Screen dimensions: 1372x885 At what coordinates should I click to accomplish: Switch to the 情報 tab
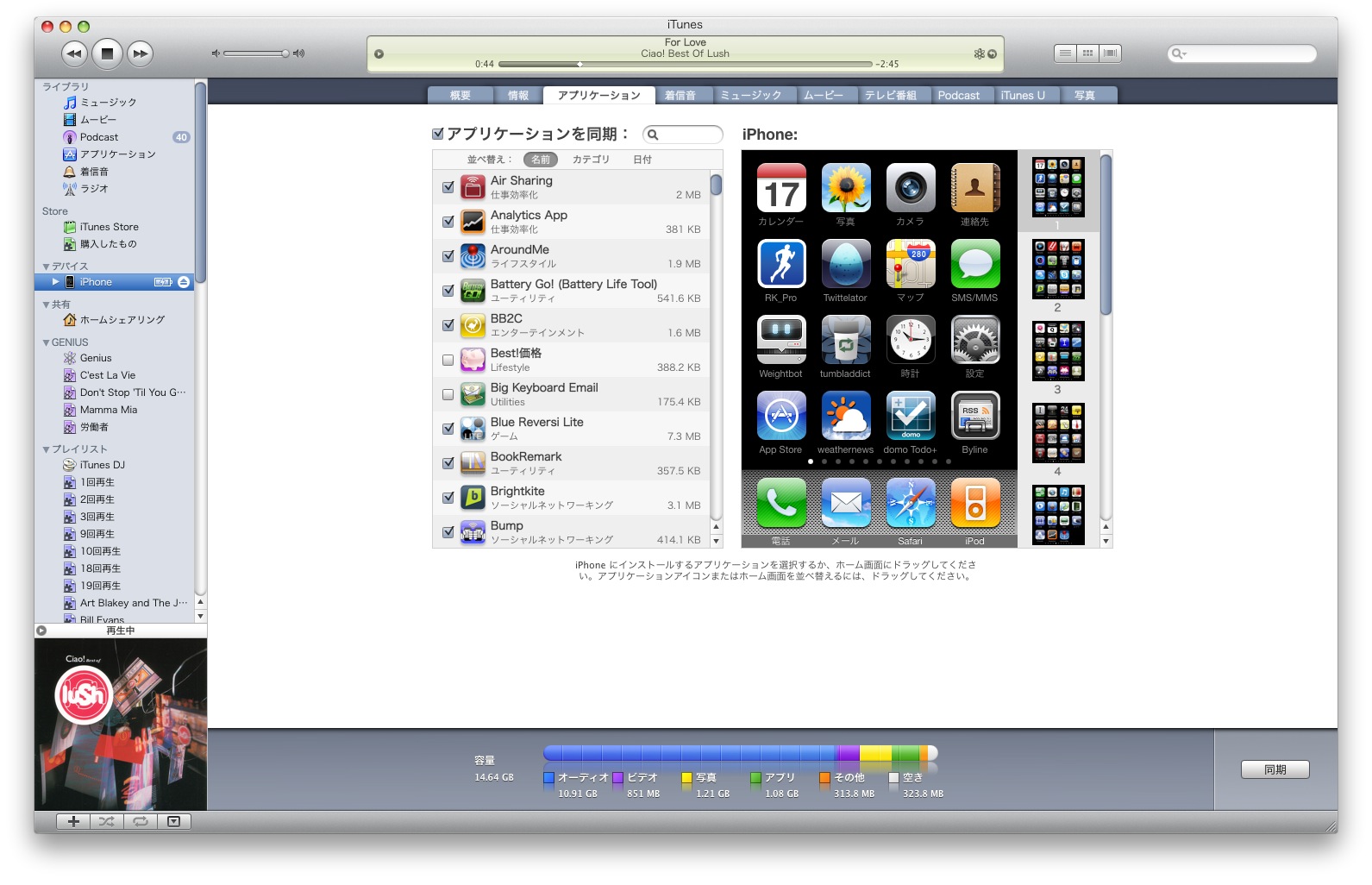(x=518, y=96)
